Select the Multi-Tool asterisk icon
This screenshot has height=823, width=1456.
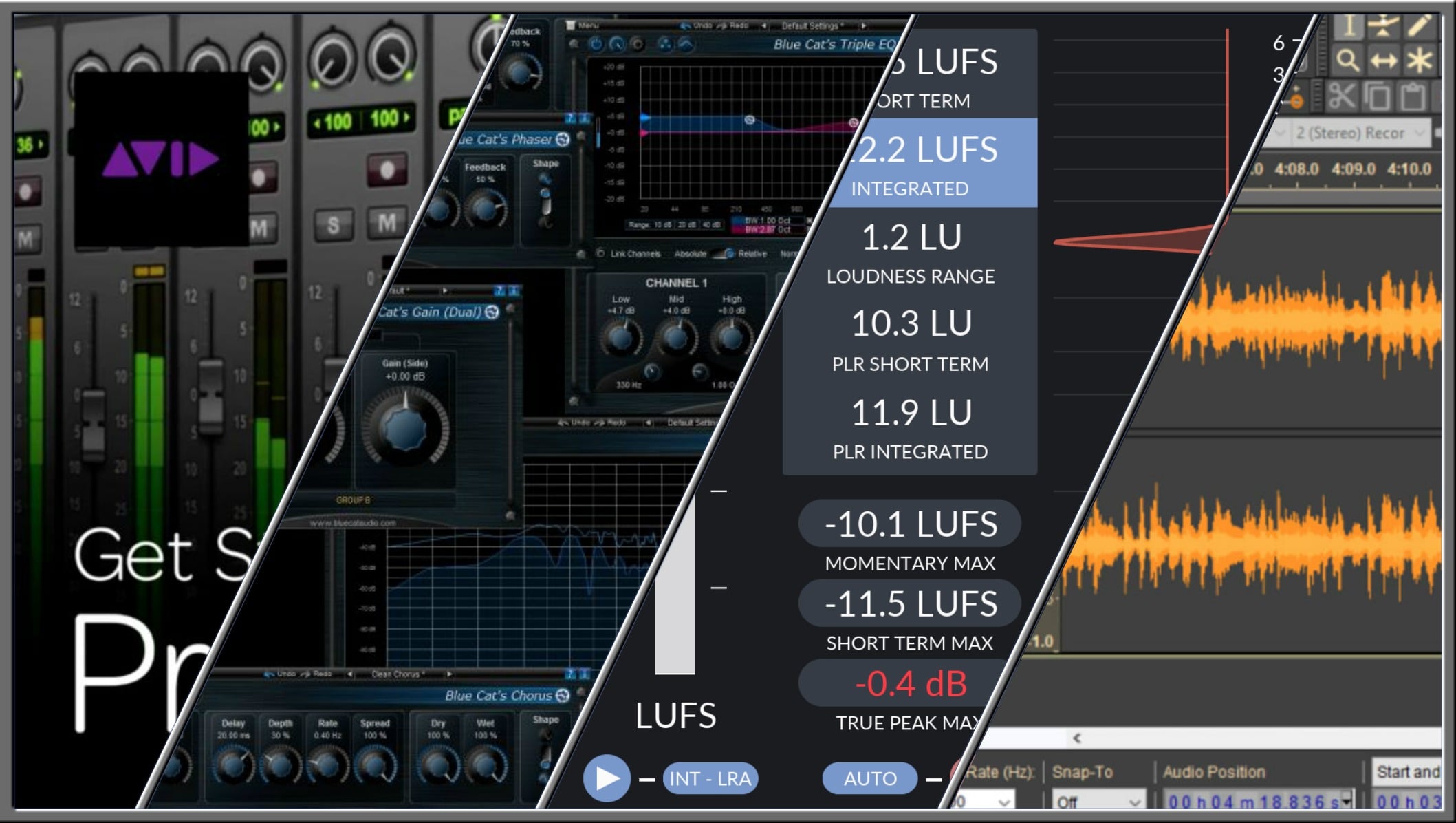pyautogui.click(x=1418, y=61)
